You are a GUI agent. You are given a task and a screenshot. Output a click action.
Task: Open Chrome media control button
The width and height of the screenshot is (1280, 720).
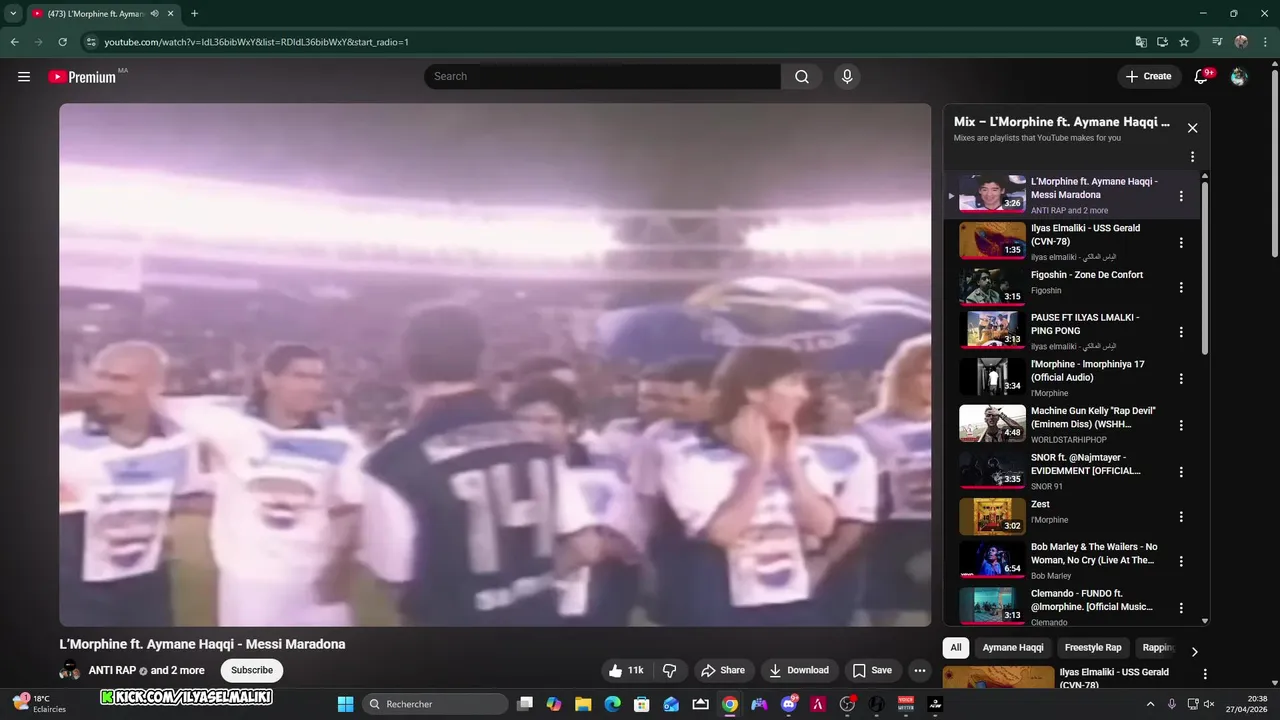1217,42
